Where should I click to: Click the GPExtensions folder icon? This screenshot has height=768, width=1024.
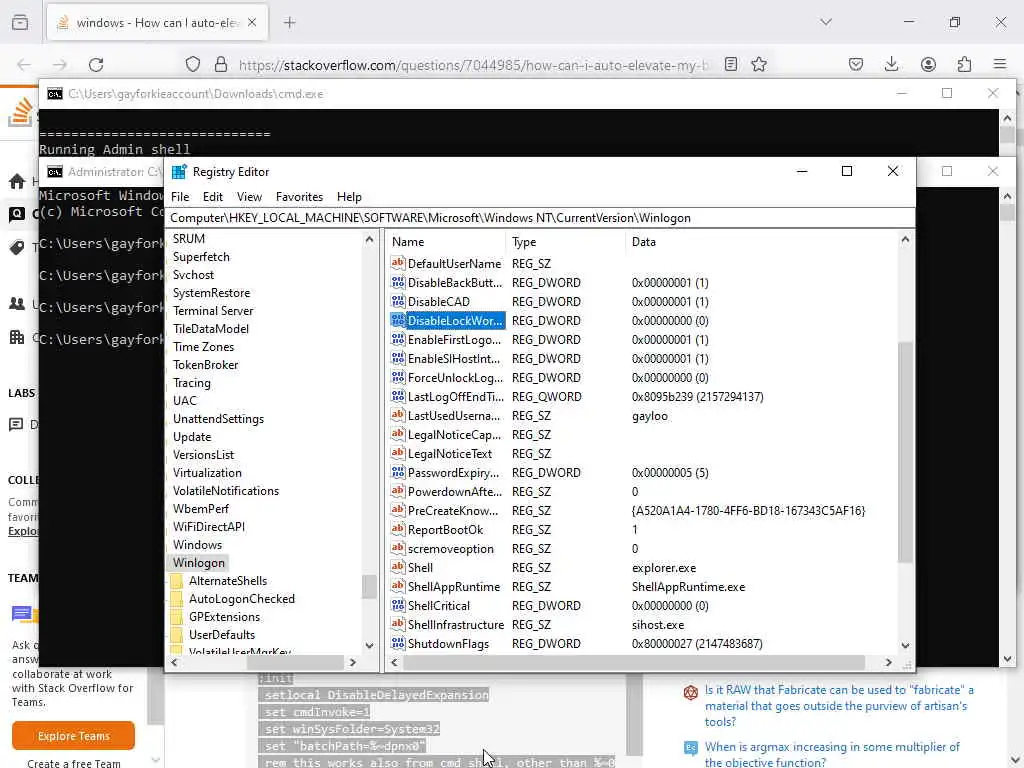coord(176,616)
